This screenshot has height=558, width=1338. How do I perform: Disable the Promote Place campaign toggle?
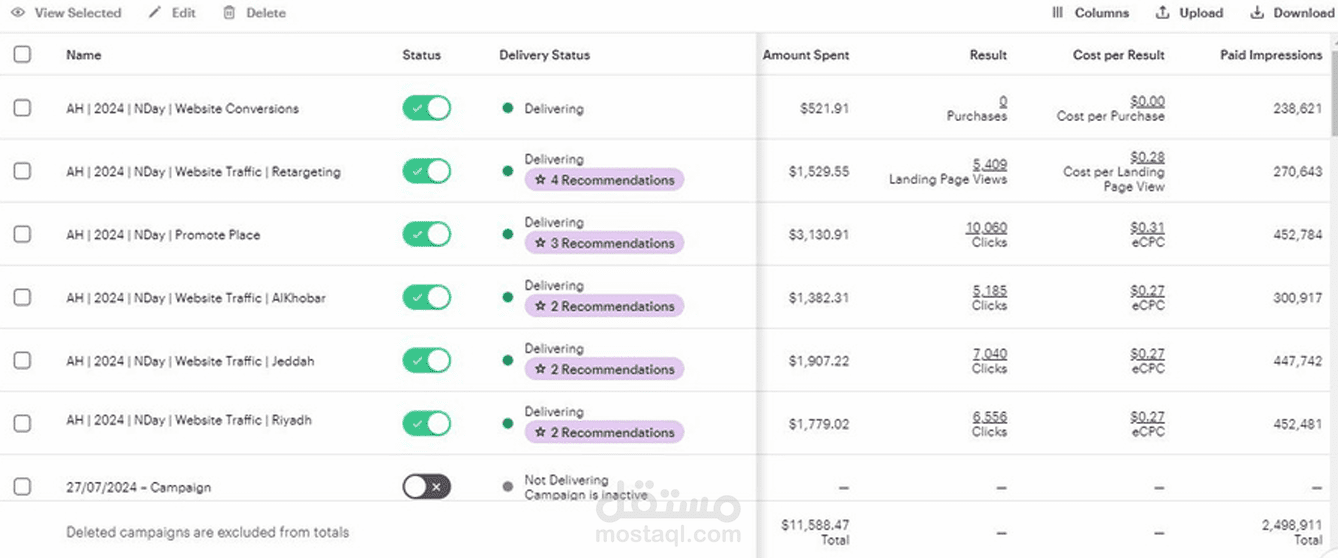427,234
